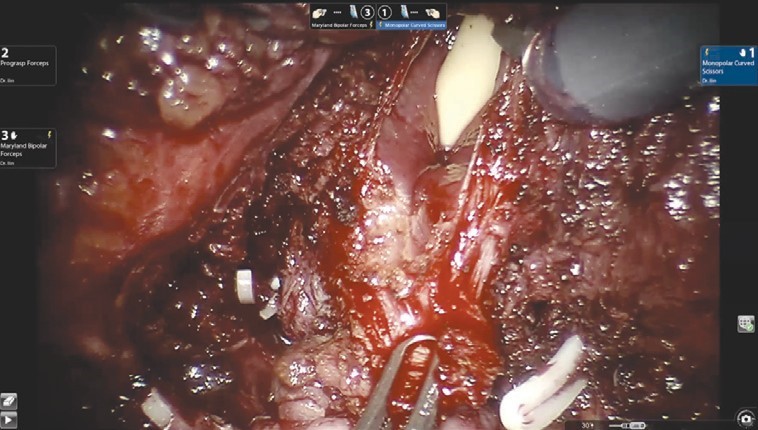Adjust the slider in bottom status bar
This screenshot has width=758, height=430.
click(x=627, y=426)
